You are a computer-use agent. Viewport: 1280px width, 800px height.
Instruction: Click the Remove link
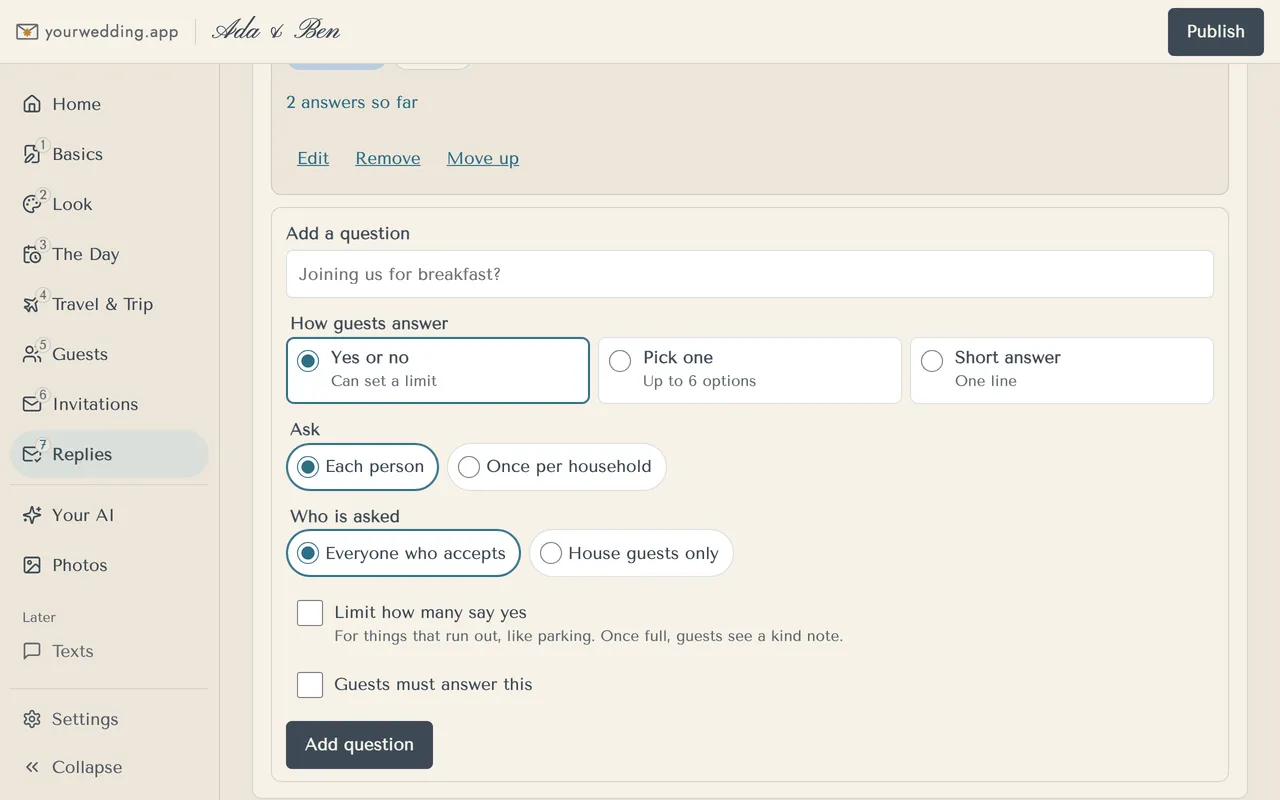(388, 158)
